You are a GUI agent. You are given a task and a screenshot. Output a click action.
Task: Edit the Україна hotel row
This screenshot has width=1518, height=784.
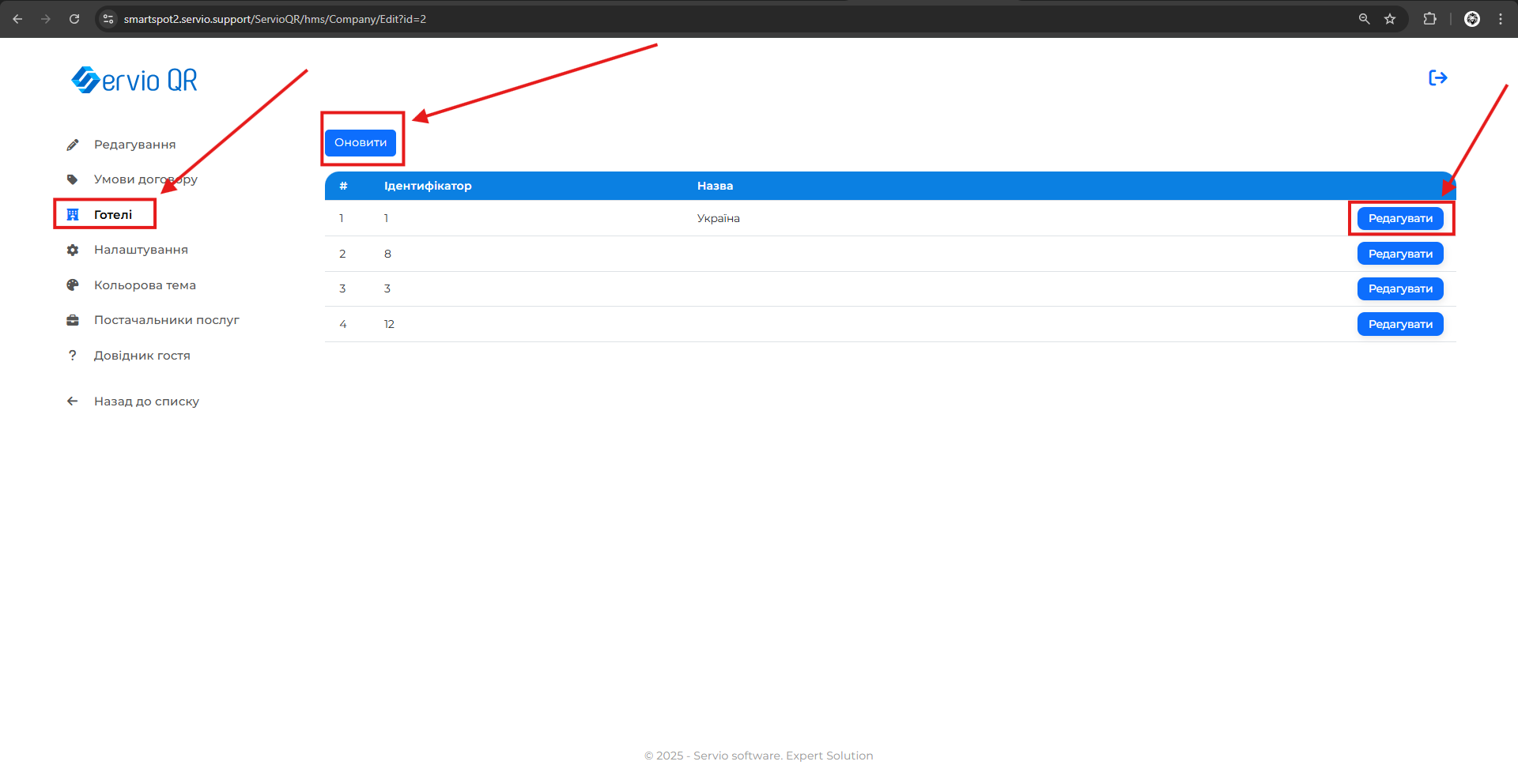1399,219
